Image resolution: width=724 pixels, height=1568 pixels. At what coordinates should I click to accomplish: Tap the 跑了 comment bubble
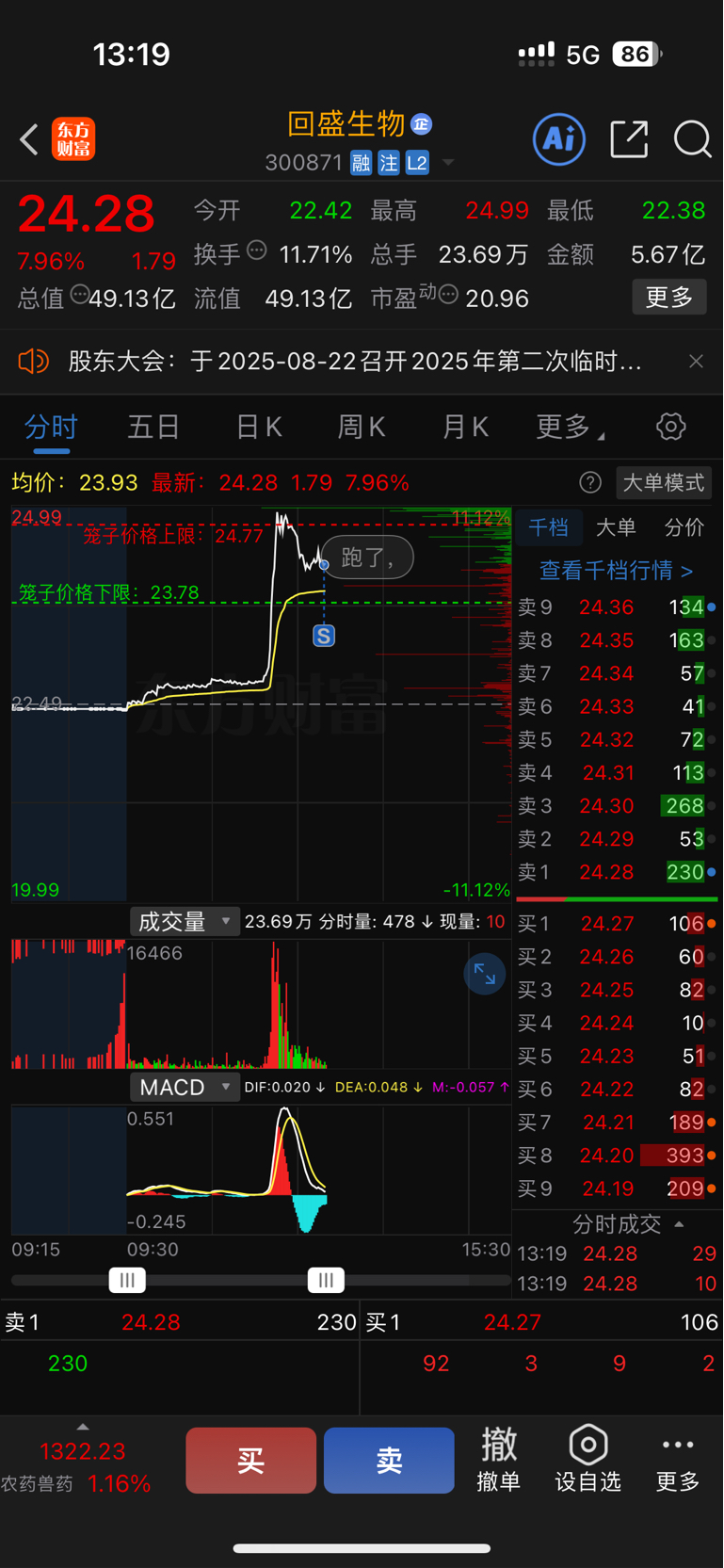click(368, 558)
